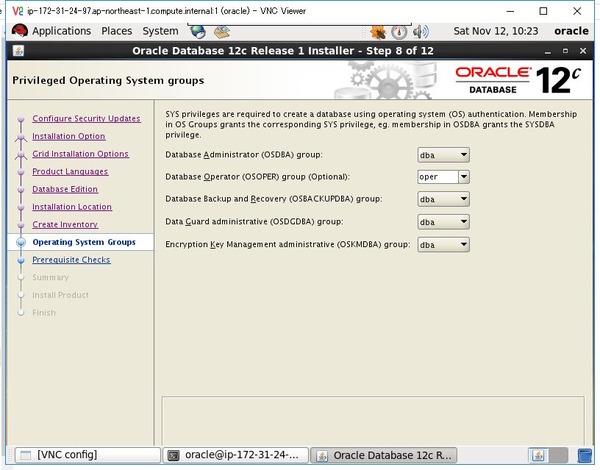
Task: Click the date and time clock
Action: [x=496, y=31]
